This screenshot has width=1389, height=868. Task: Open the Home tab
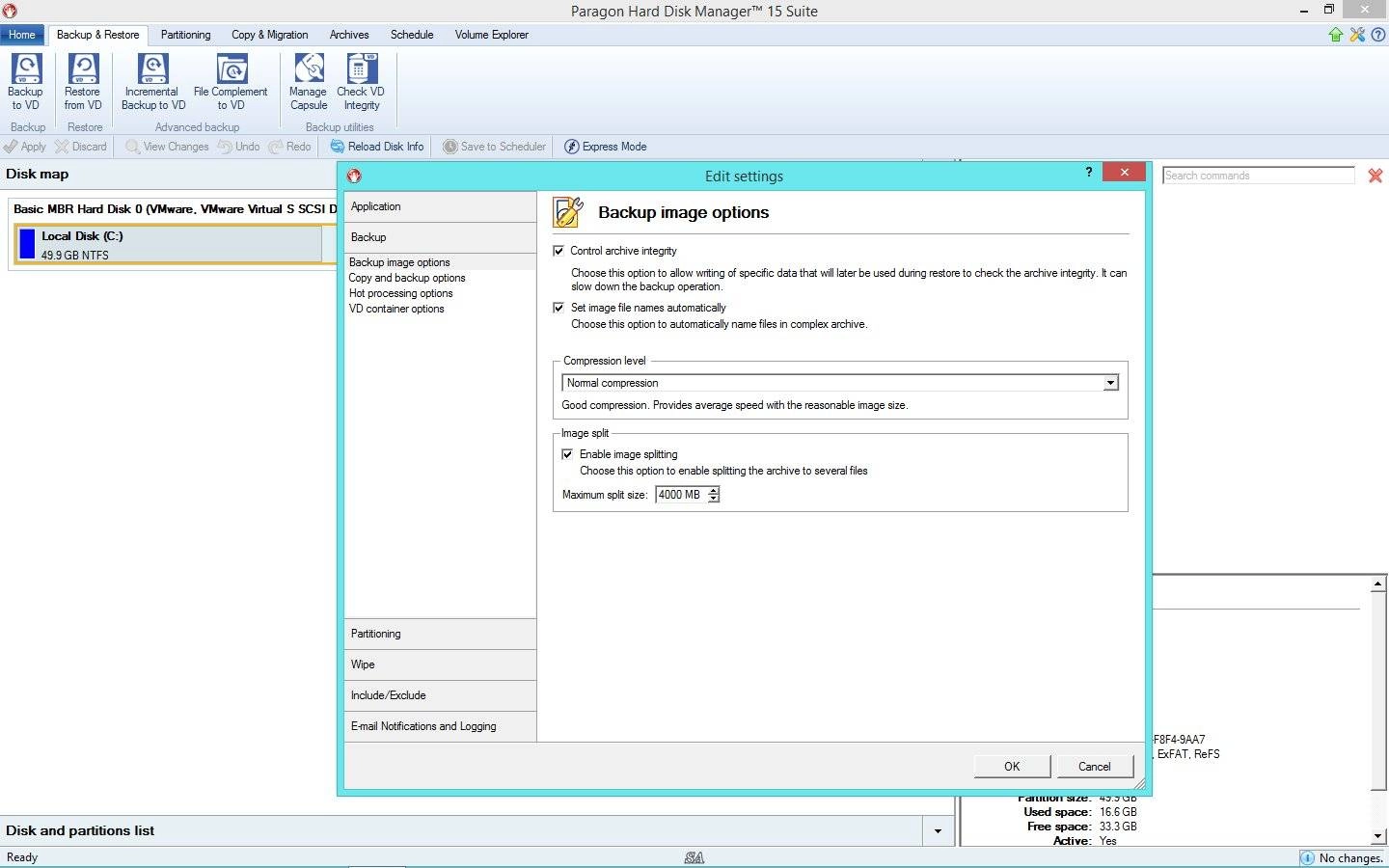pos(21,35)
